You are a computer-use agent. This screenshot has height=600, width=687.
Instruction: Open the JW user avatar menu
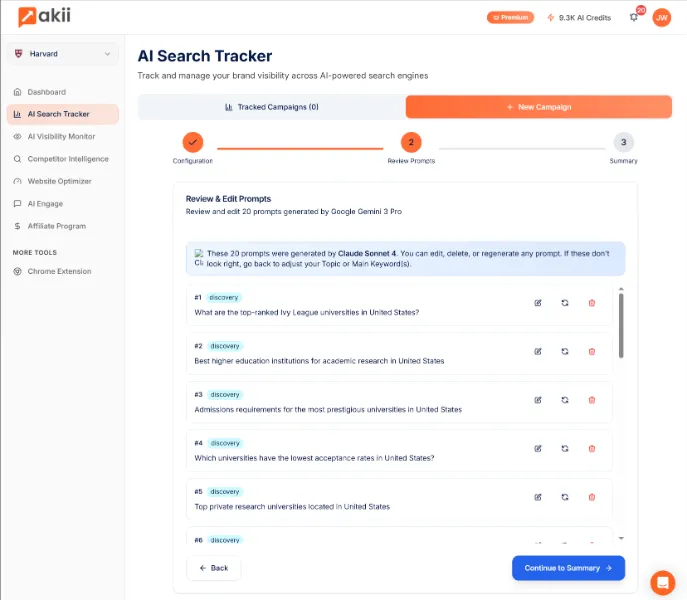point(662,18)
